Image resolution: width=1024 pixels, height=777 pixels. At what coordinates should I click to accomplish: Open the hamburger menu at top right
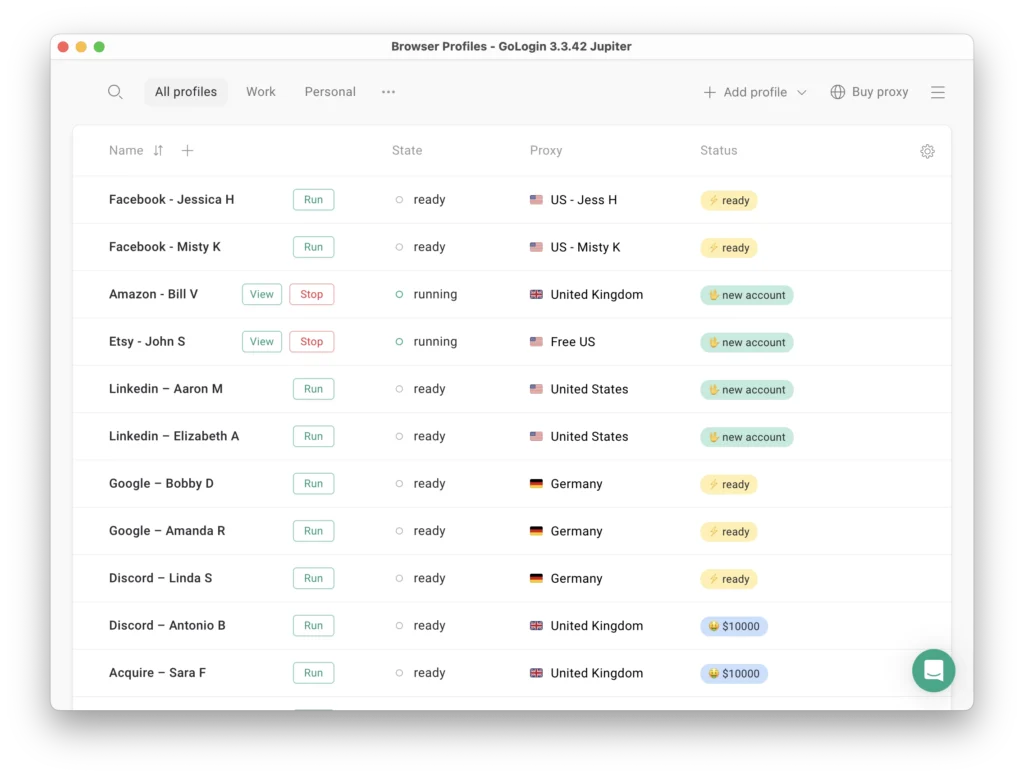tap(938, 91)
